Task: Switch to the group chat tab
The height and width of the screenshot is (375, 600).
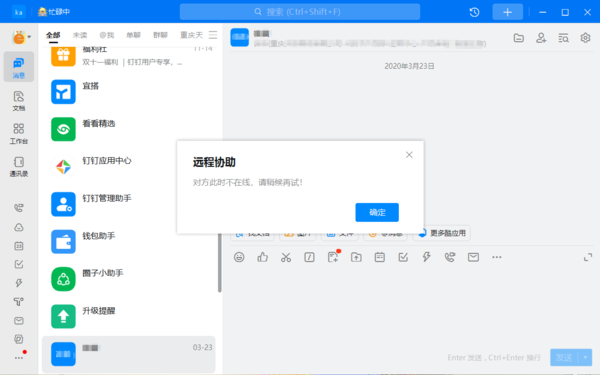Action: (160, 35)
